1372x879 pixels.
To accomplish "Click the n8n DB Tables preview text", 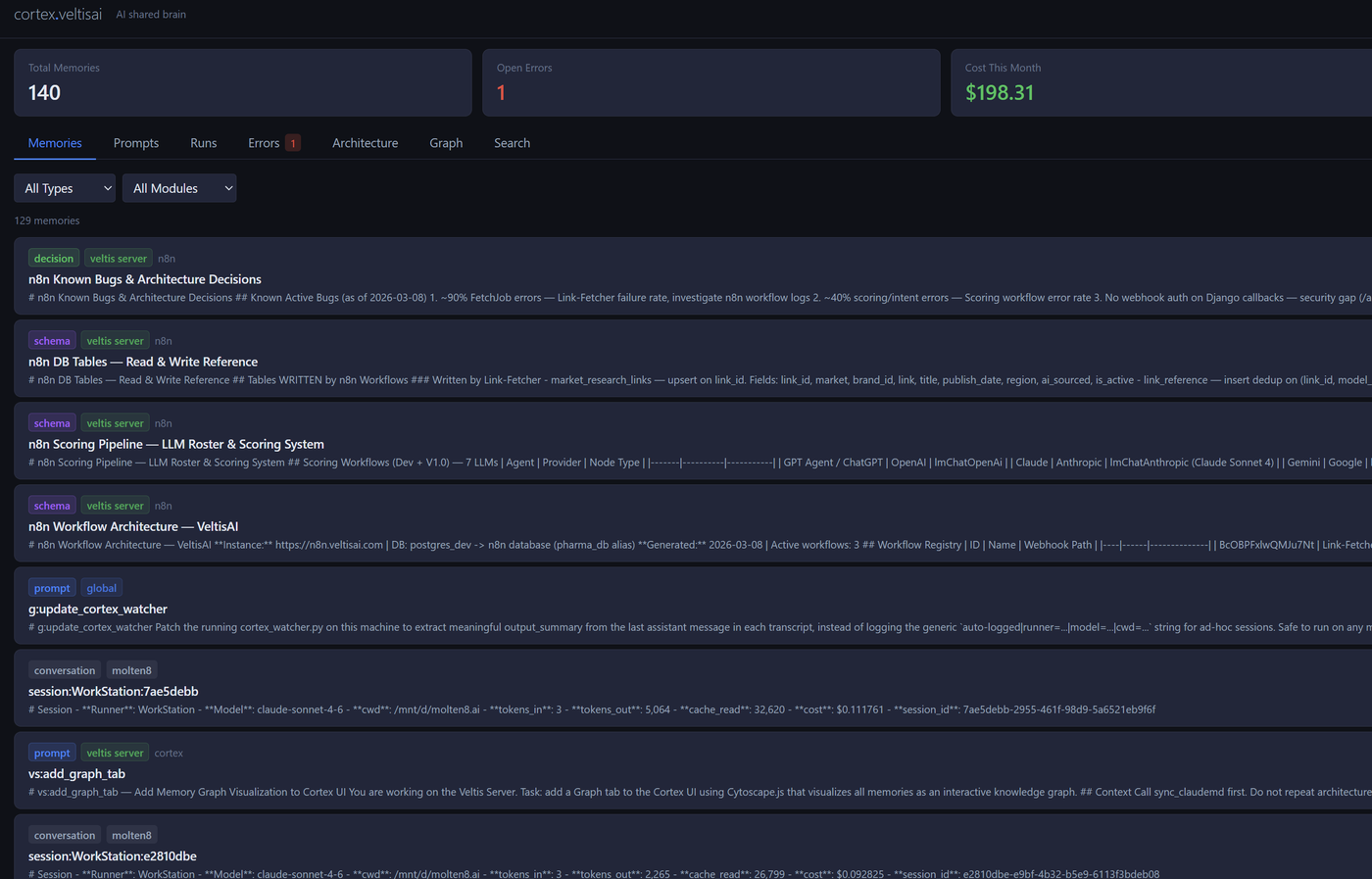I will tap(700, 380).
